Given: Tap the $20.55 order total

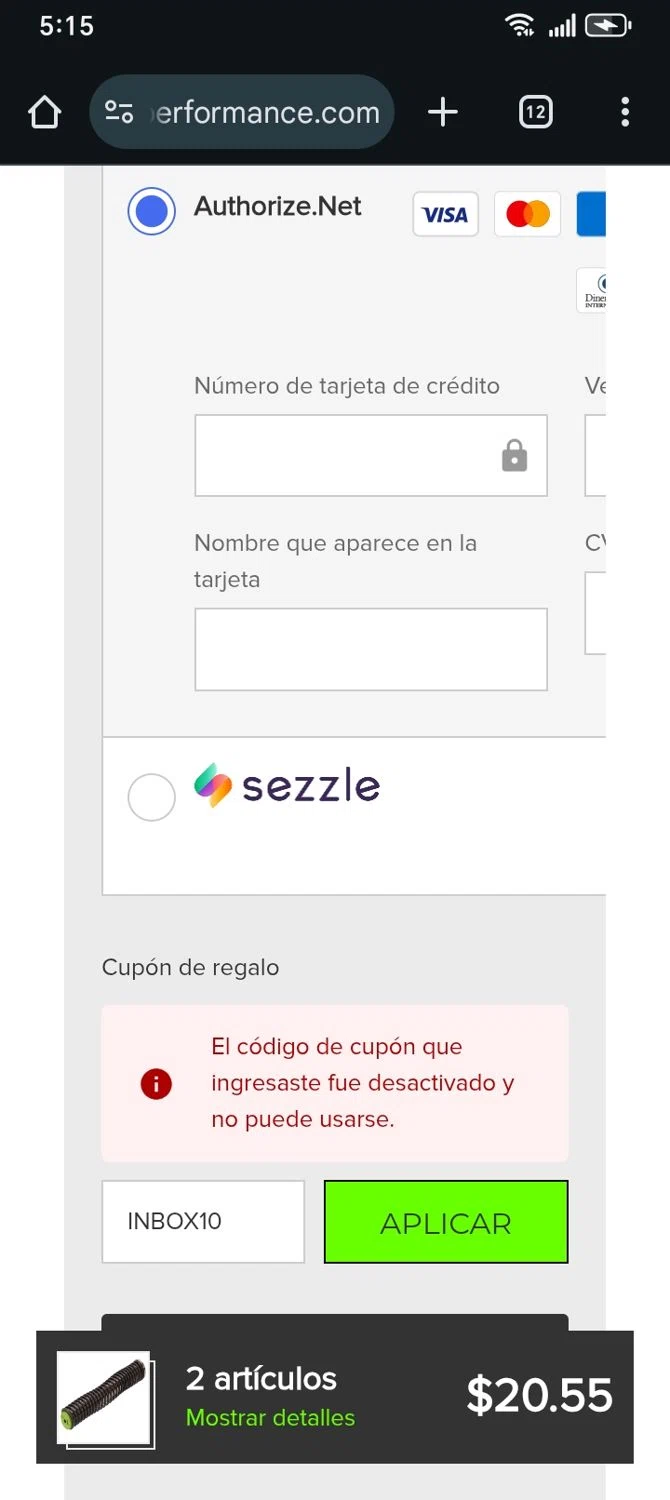Looking at the screenshot, I should coord(539,1396).
